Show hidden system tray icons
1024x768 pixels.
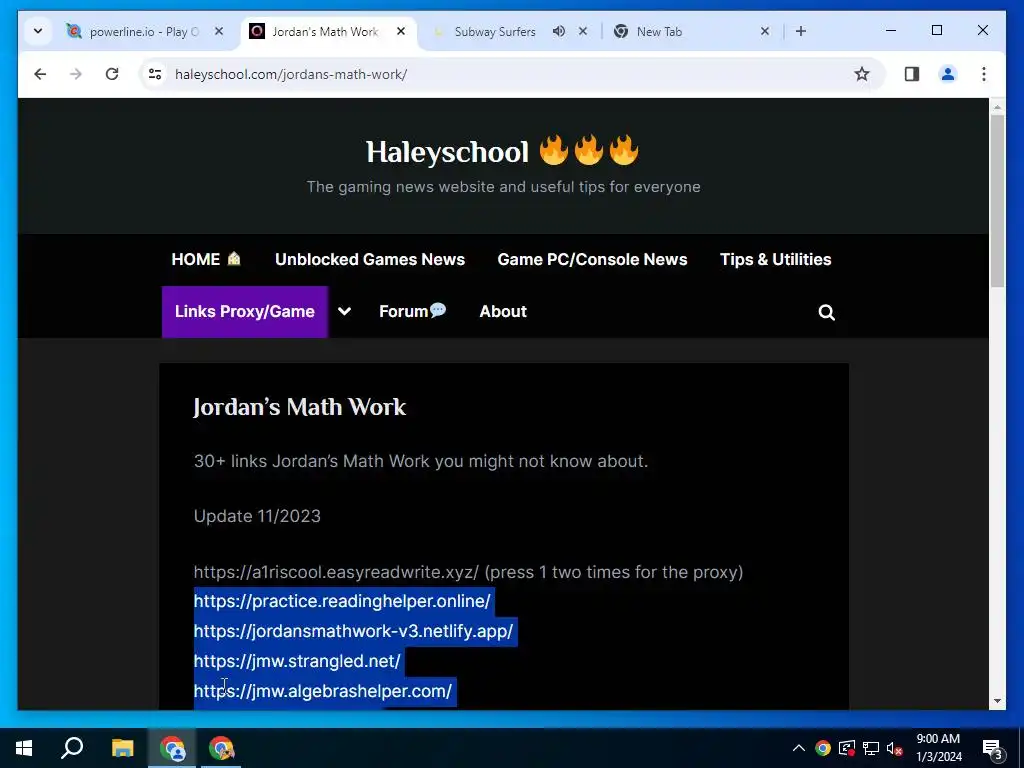[x=798, y=748]
